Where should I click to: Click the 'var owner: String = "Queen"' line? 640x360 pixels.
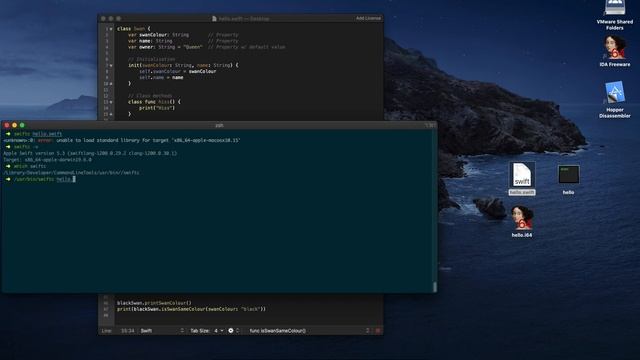tap(165, 47)
